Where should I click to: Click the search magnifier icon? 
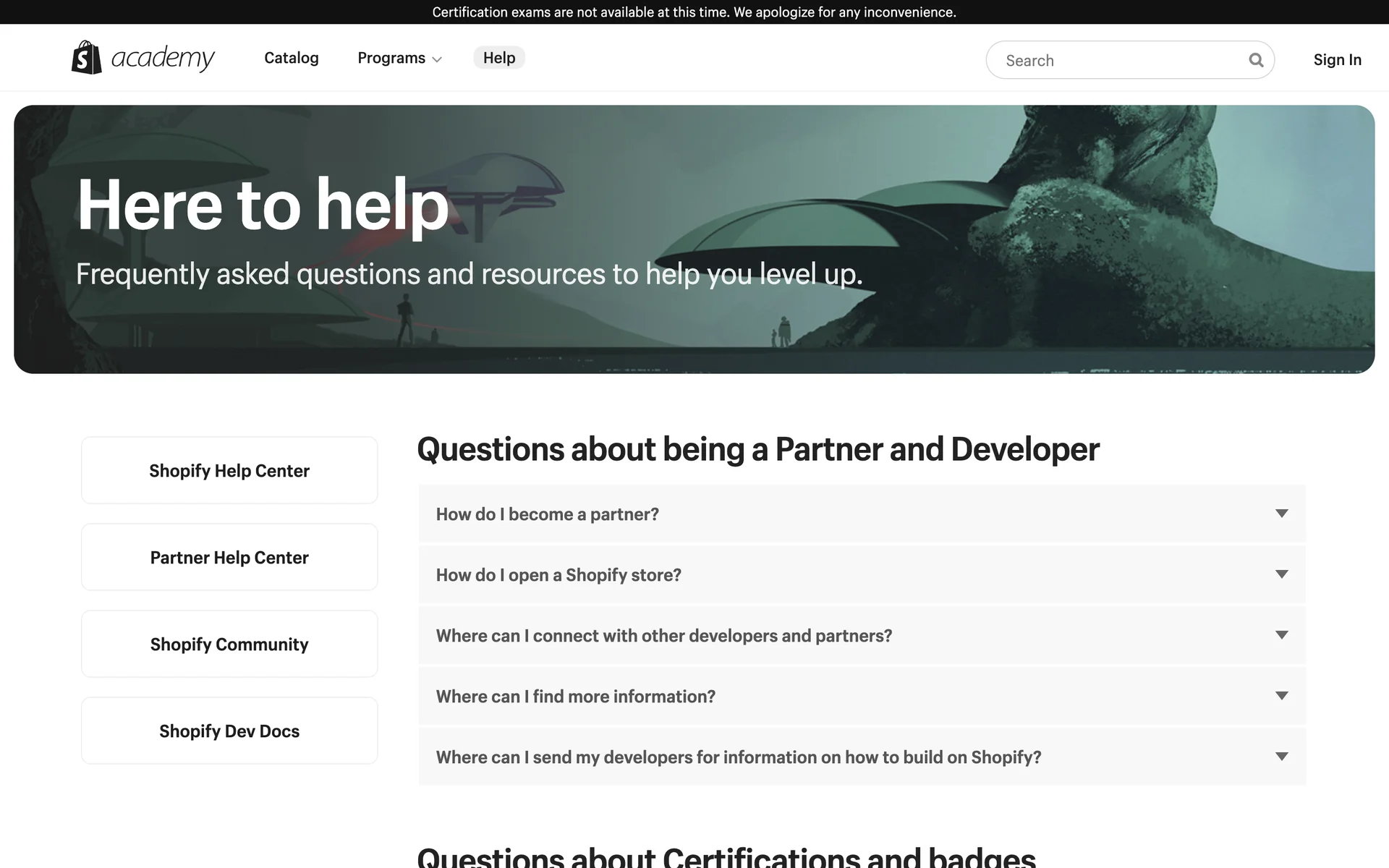[x=1256, y=60]
